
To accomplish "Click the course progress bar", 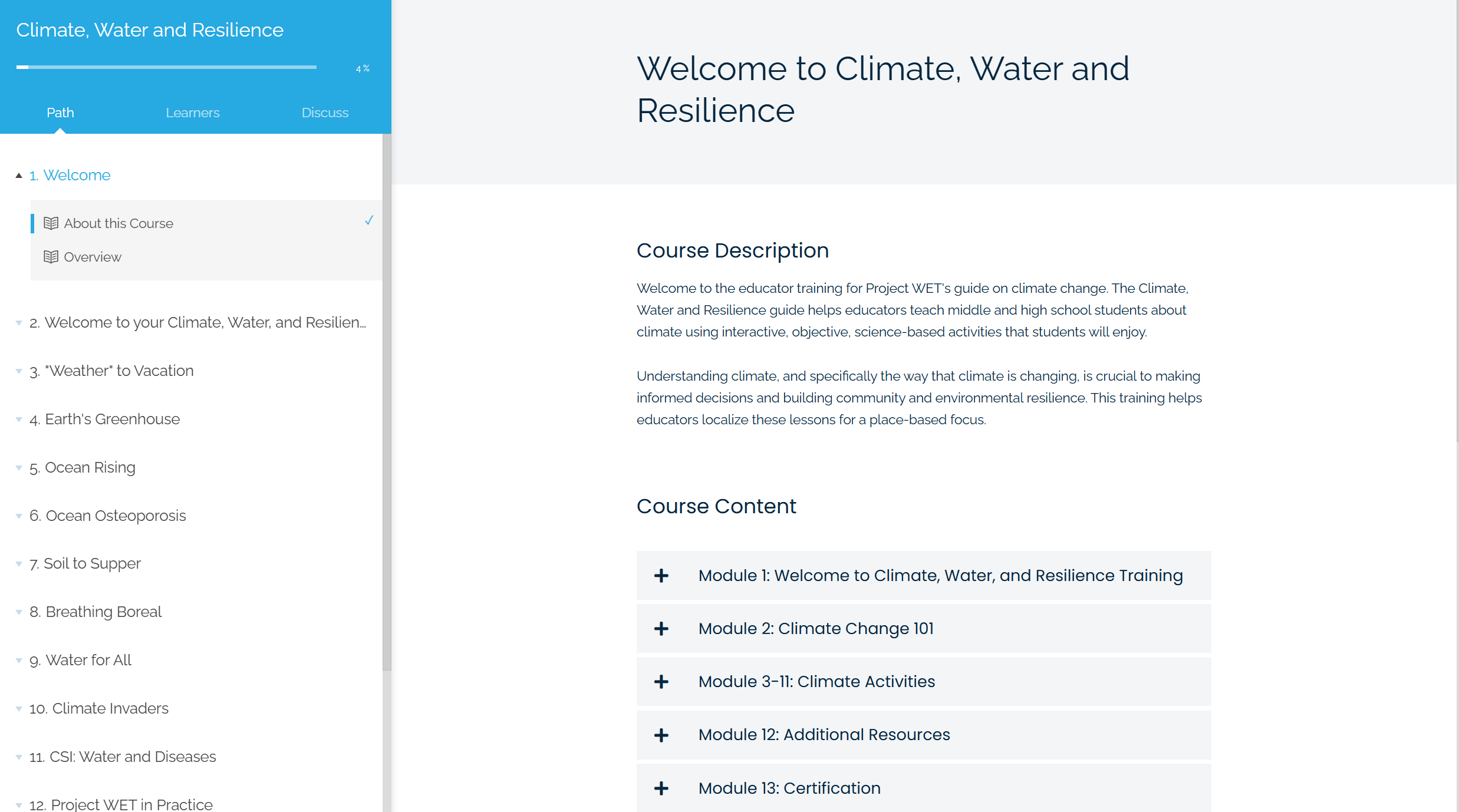I will click(166, 67).
